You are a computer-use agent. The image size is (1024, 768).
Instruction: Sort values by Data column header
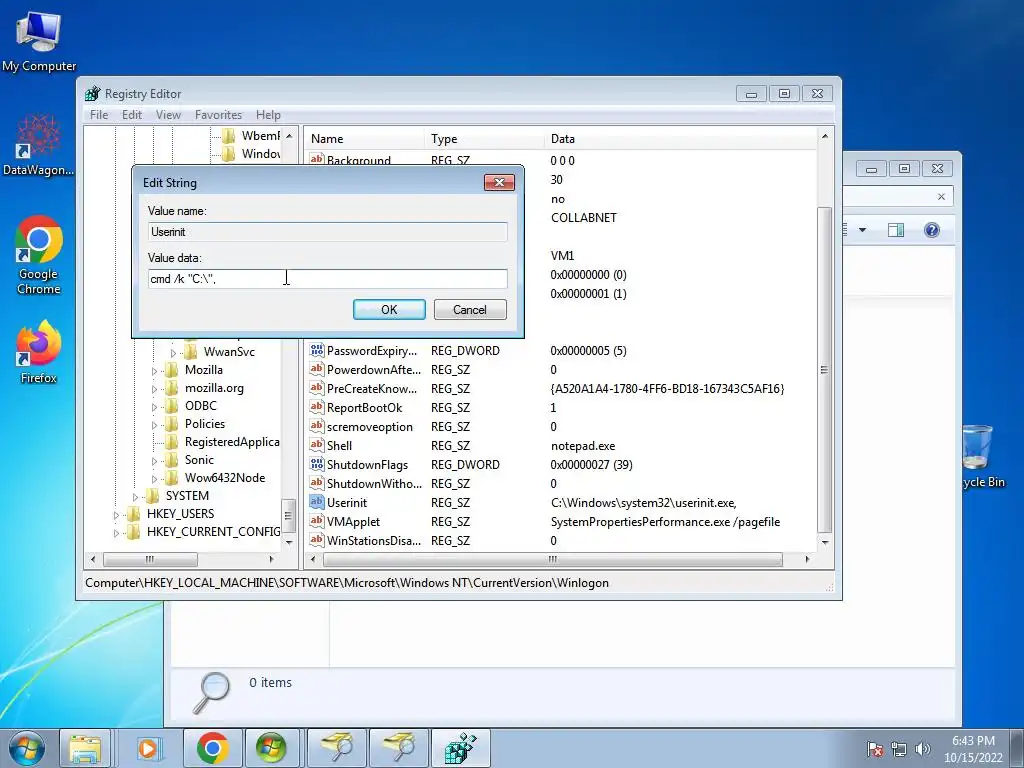[680, 138]
